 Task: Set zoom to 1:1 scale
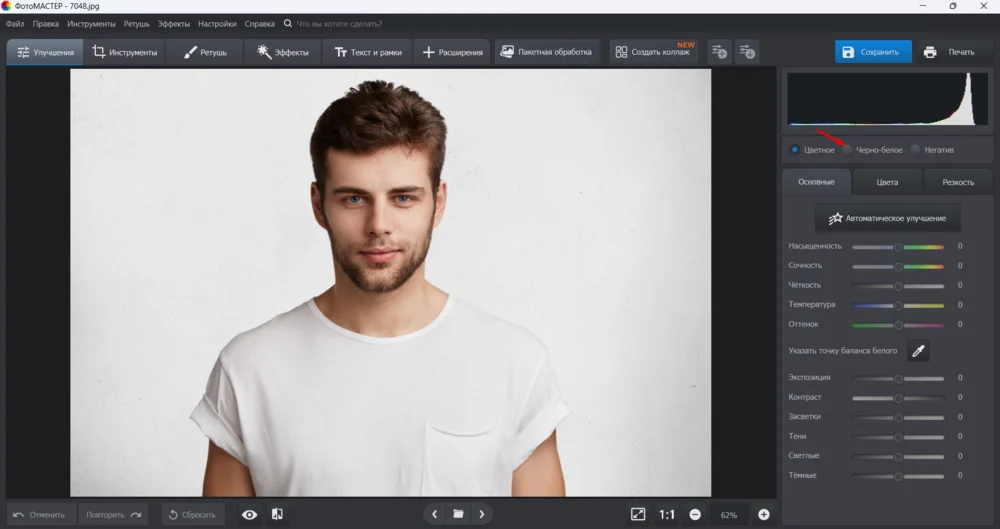[x=666, y=514]
